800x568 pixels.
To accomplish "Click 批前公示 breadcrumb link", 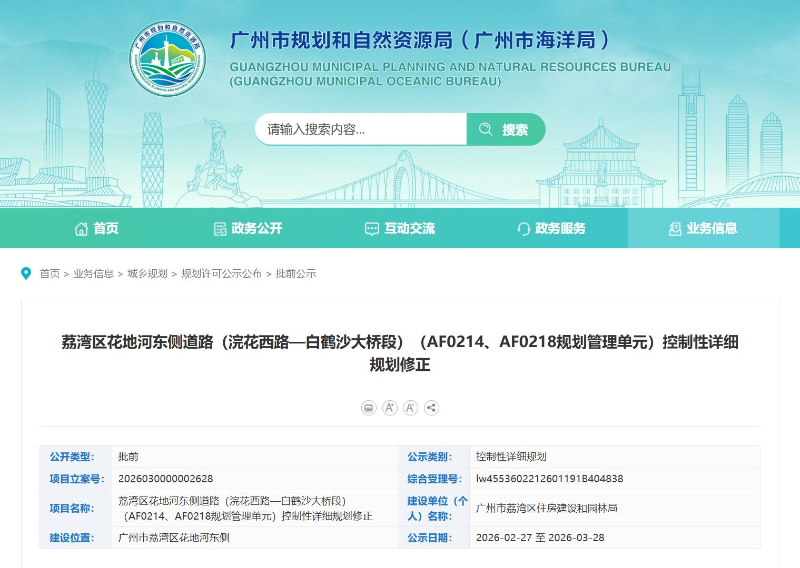I will [296, 274].
